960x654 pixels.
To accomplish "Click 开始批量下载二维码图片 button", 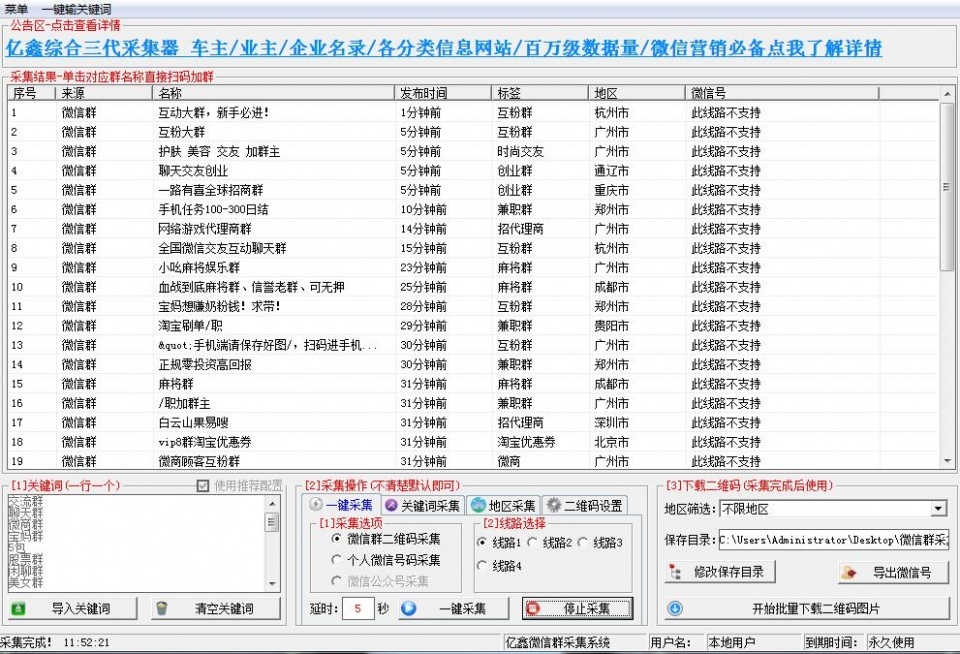I will pyautogui.click(x=807, y=609).
